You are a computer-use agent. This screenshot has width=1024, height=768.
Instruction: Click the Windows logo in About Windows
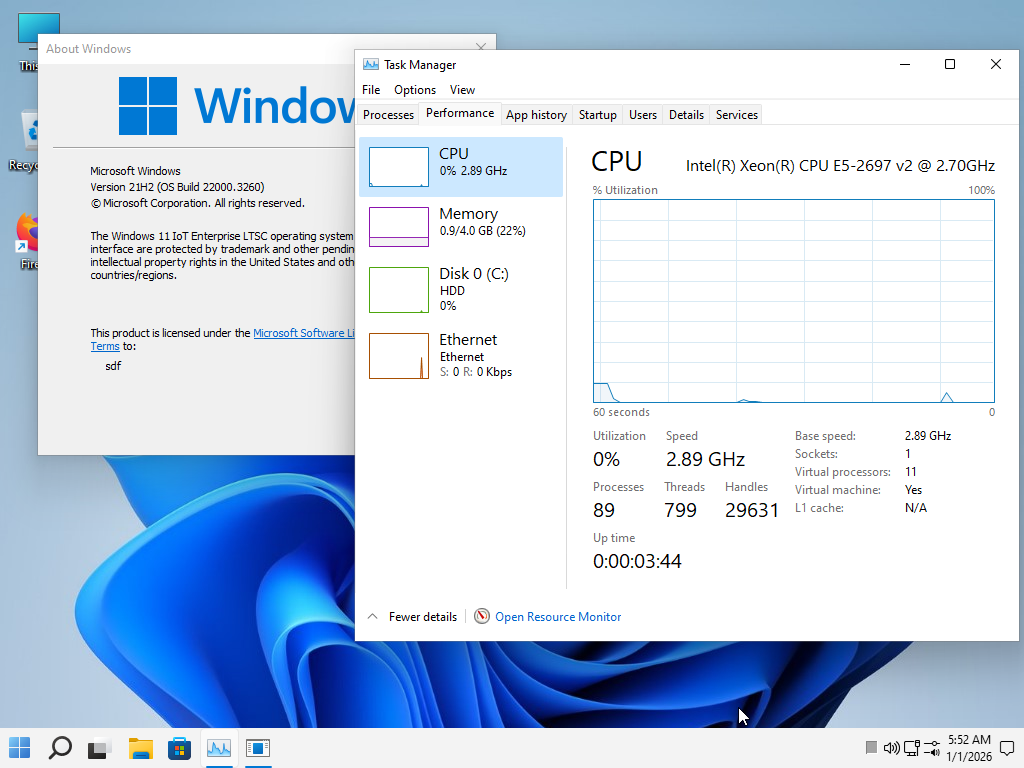(148, 106)
